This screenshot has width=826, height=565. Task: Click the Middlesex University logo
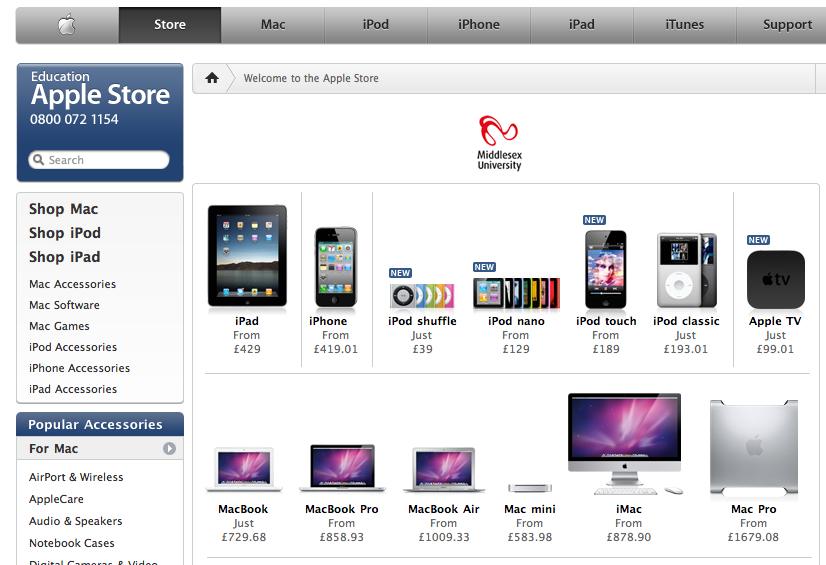coord(499,143)
